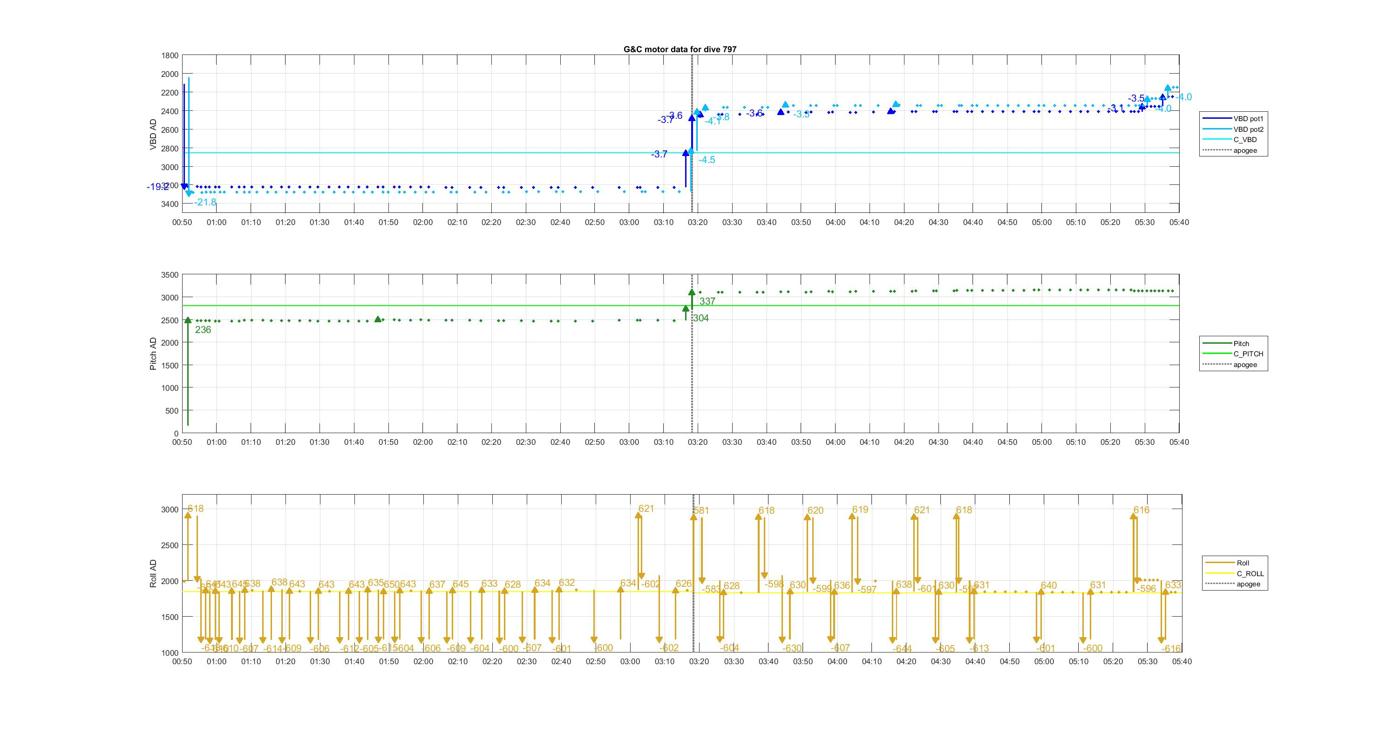Click the '-4.5' label in VBD plot
Viewport: 1400px width, 733px height.
click(x=706, y=160)
